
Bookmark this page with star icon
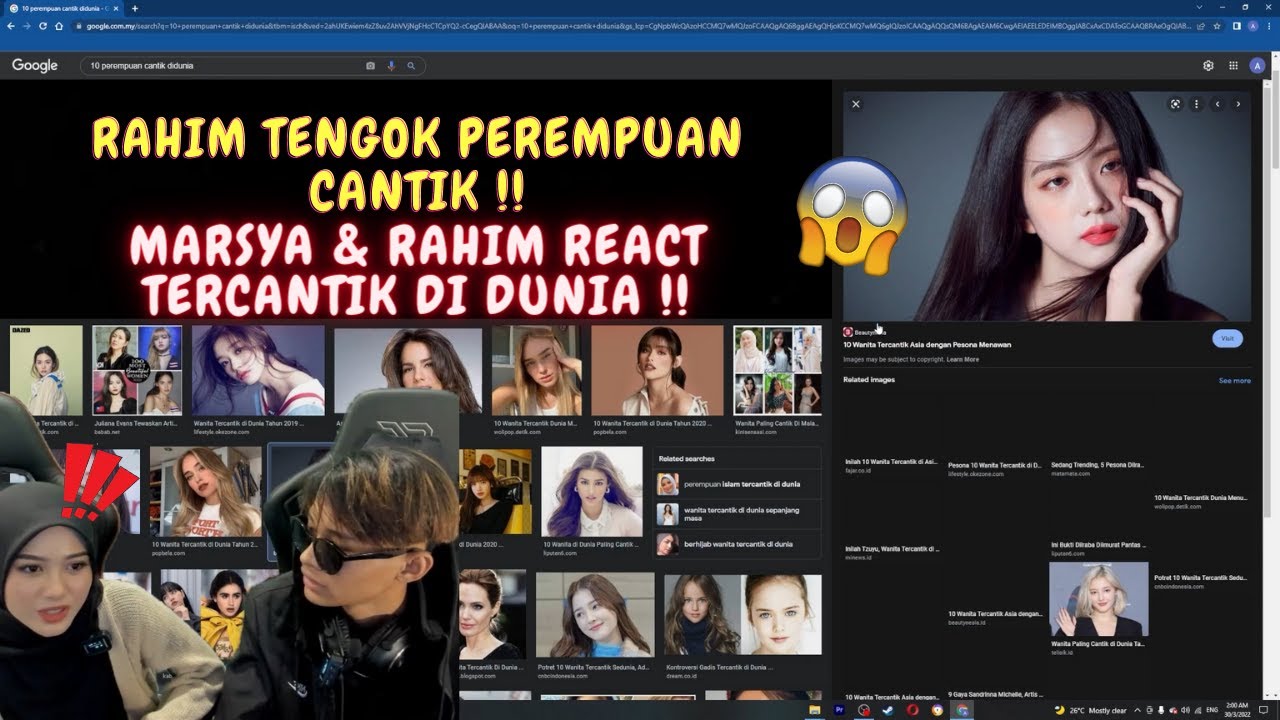click(x=1217, y=26)
